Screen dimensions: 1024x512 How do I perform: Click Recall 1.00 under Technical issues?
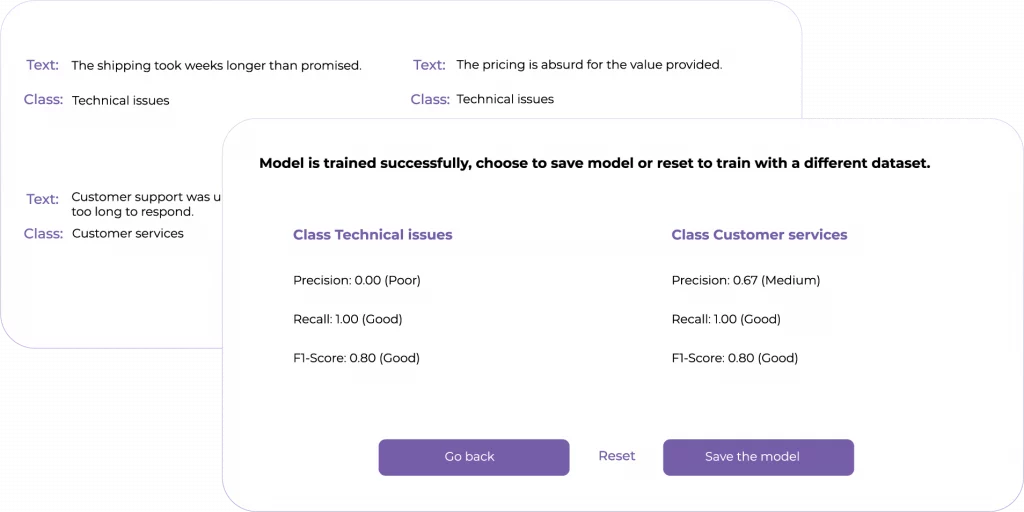(347, 319)
